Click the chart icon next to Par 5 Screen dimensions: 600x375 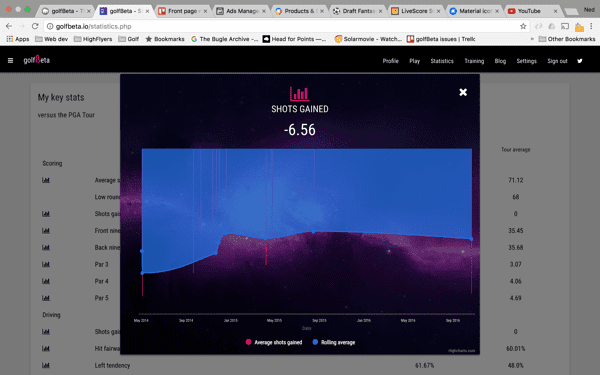46,298
